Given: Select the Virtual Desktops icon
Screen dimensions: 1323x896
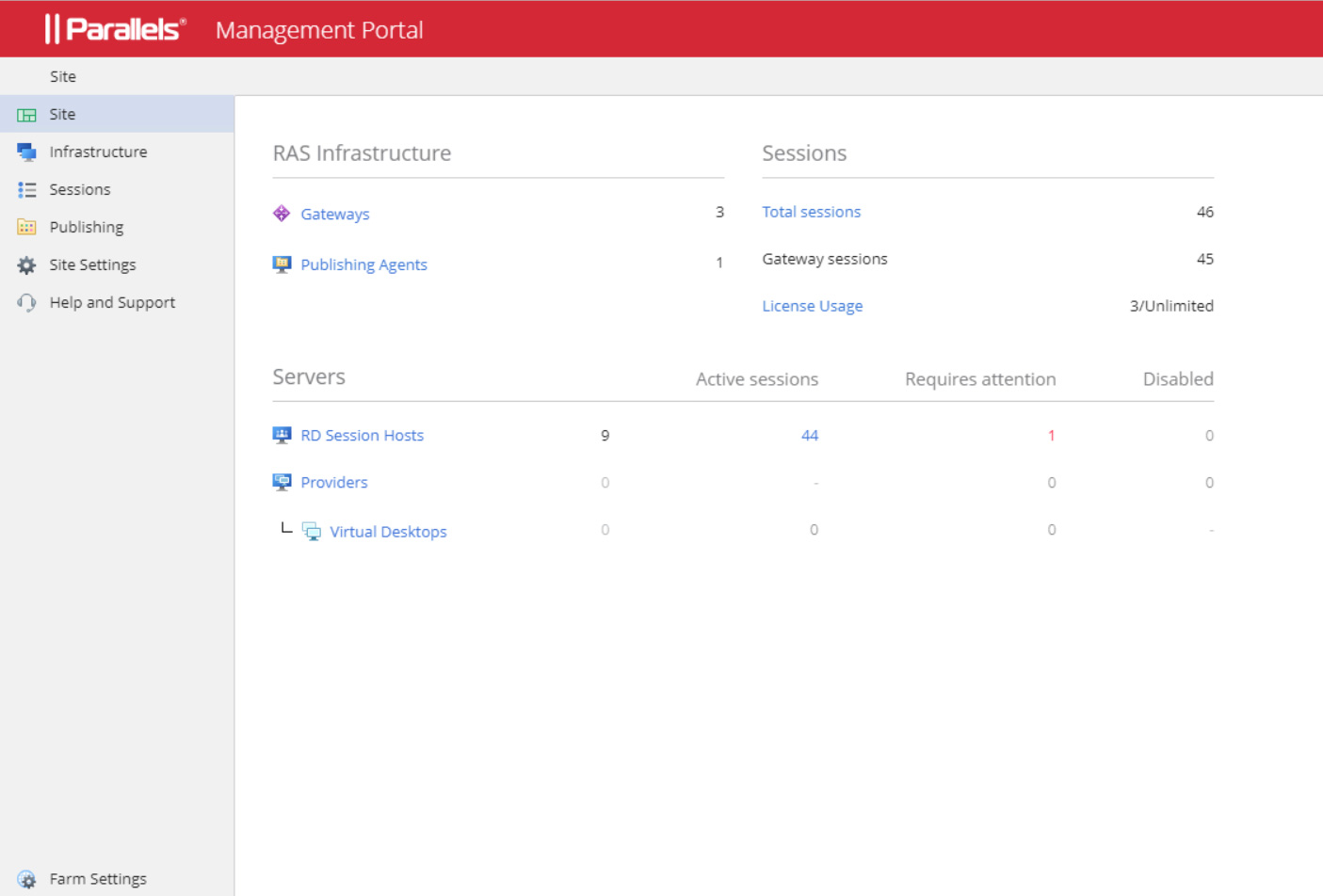Looking at the screenshot, I should pos(312,531).
